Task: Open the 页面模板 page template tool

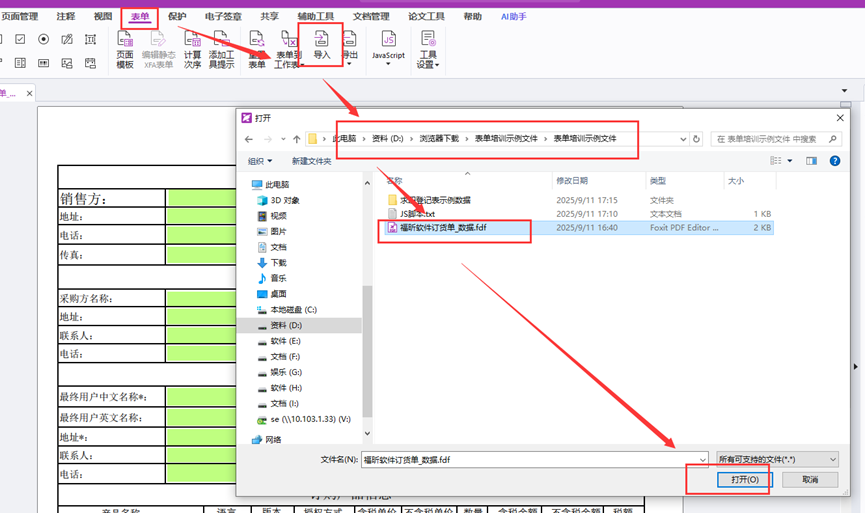Action: click(125, 49)
